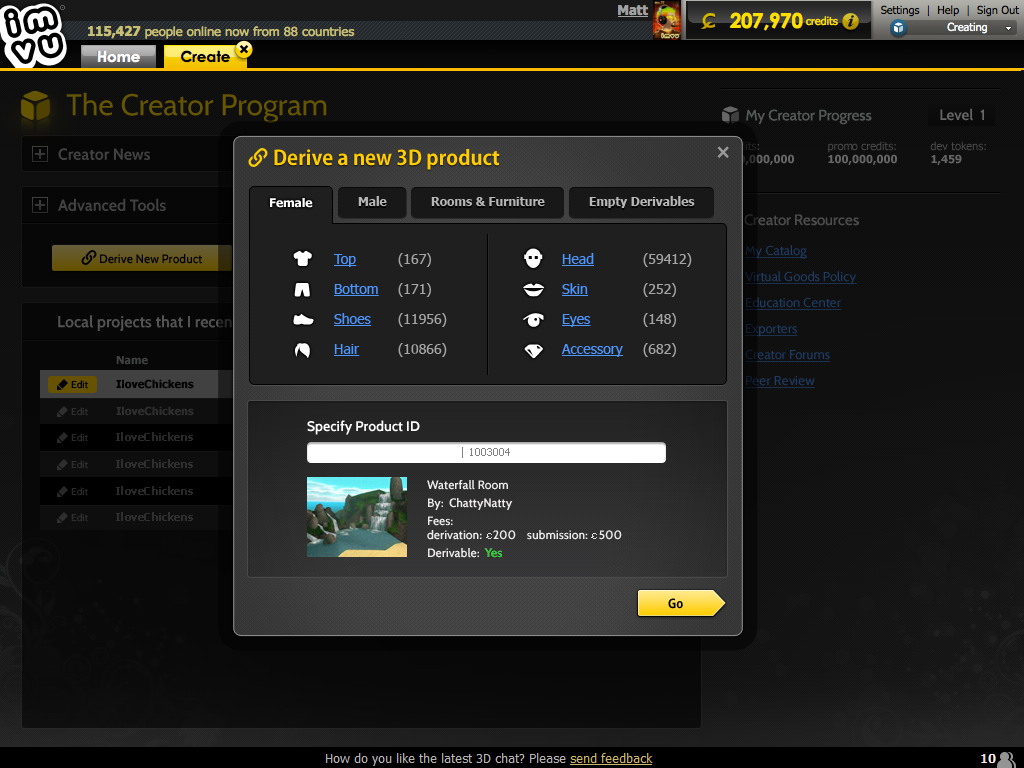Open the Creator Forums link
1024x768 pixels.
(788, 355)
